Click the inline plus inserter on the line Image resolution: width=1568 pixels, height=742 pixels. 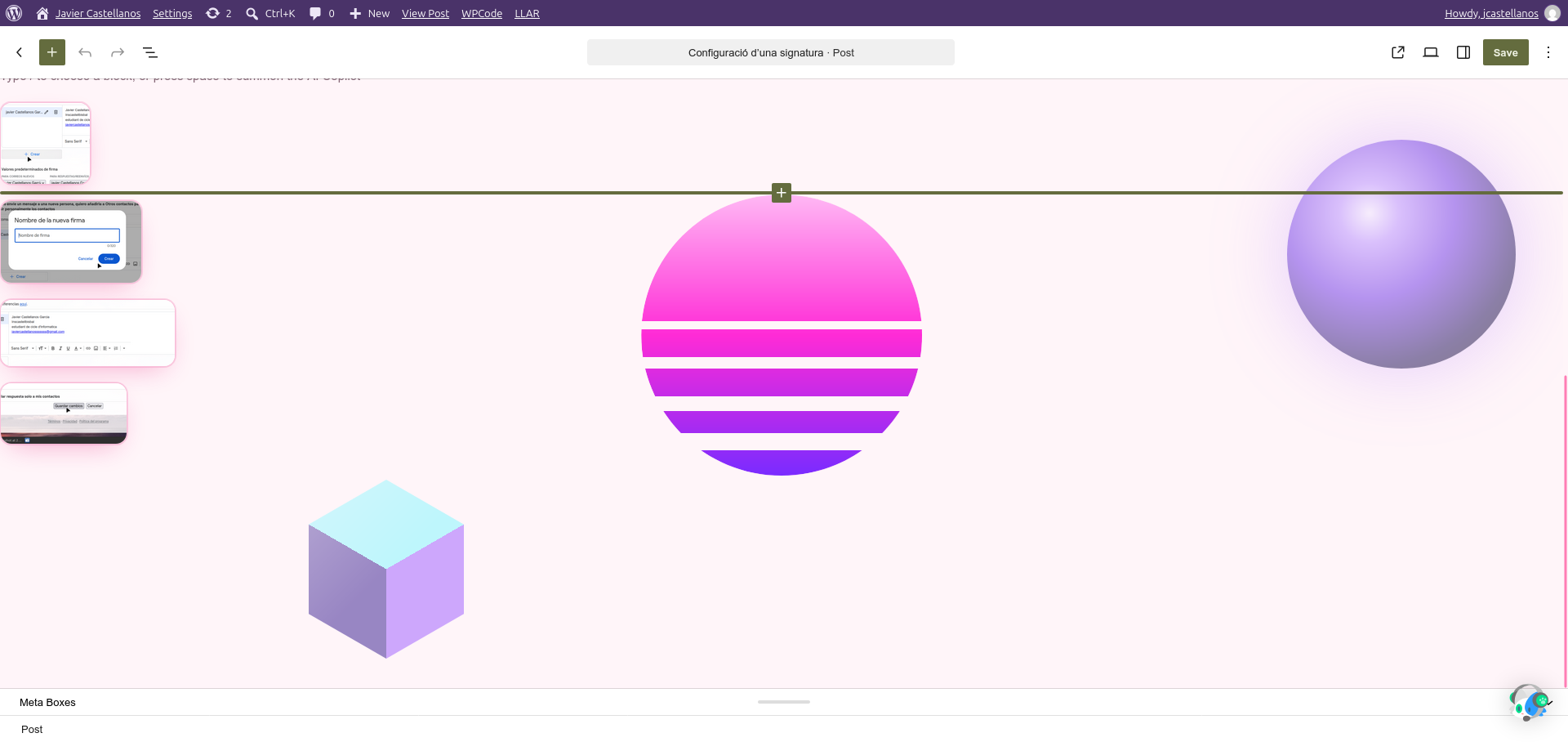(782, 193)
